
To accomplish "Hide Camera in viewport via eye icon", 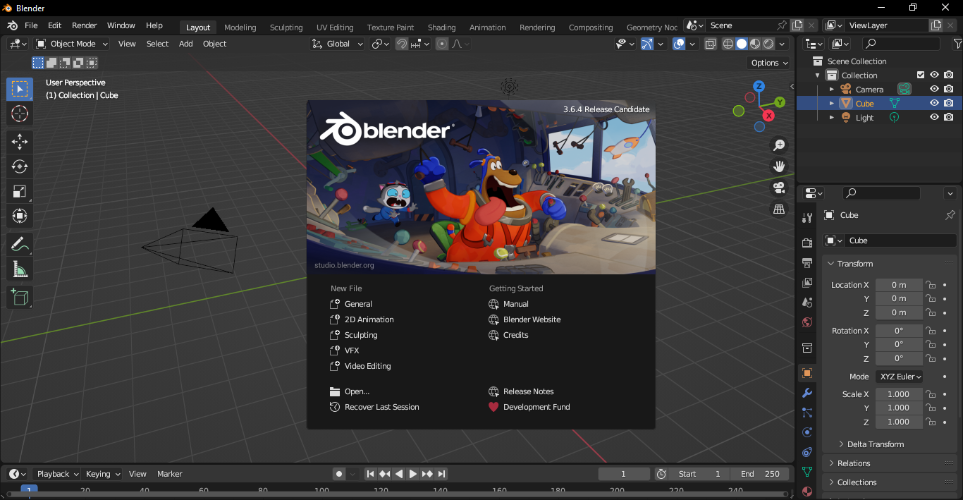I will 934,89.
